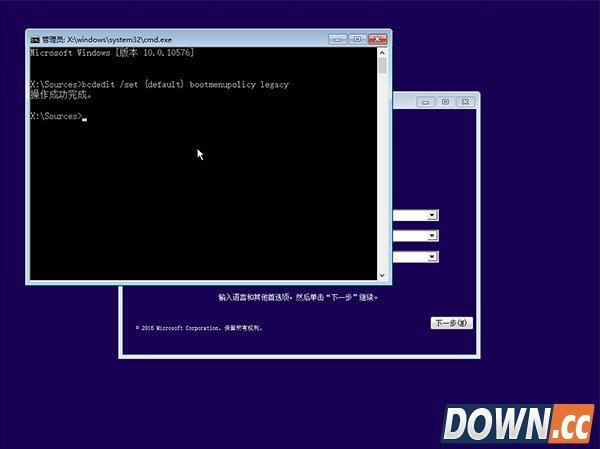
Task: Maximize the cmd.exe command prompt window
Action: 357,39
